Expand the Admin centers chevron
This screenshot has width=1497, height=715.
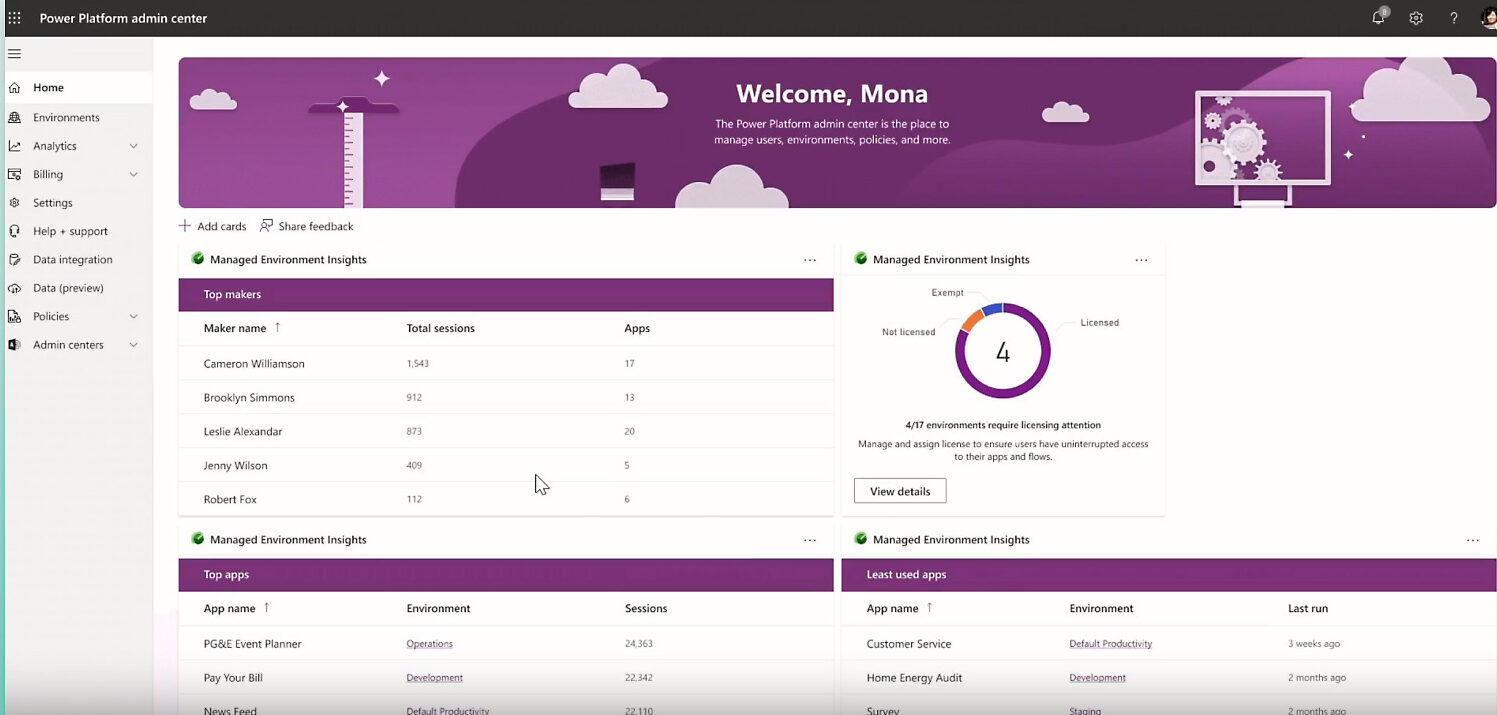(134, 345)
